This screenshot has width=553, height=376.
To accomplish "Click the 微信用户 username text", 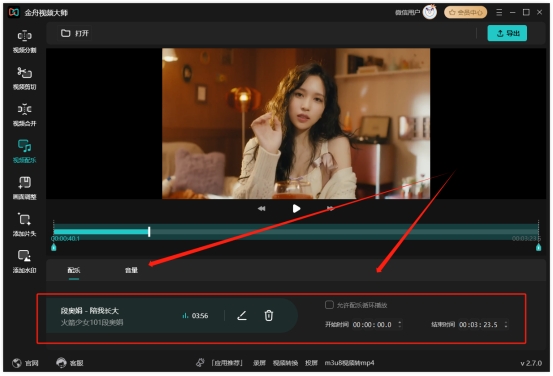I will 407,13.
